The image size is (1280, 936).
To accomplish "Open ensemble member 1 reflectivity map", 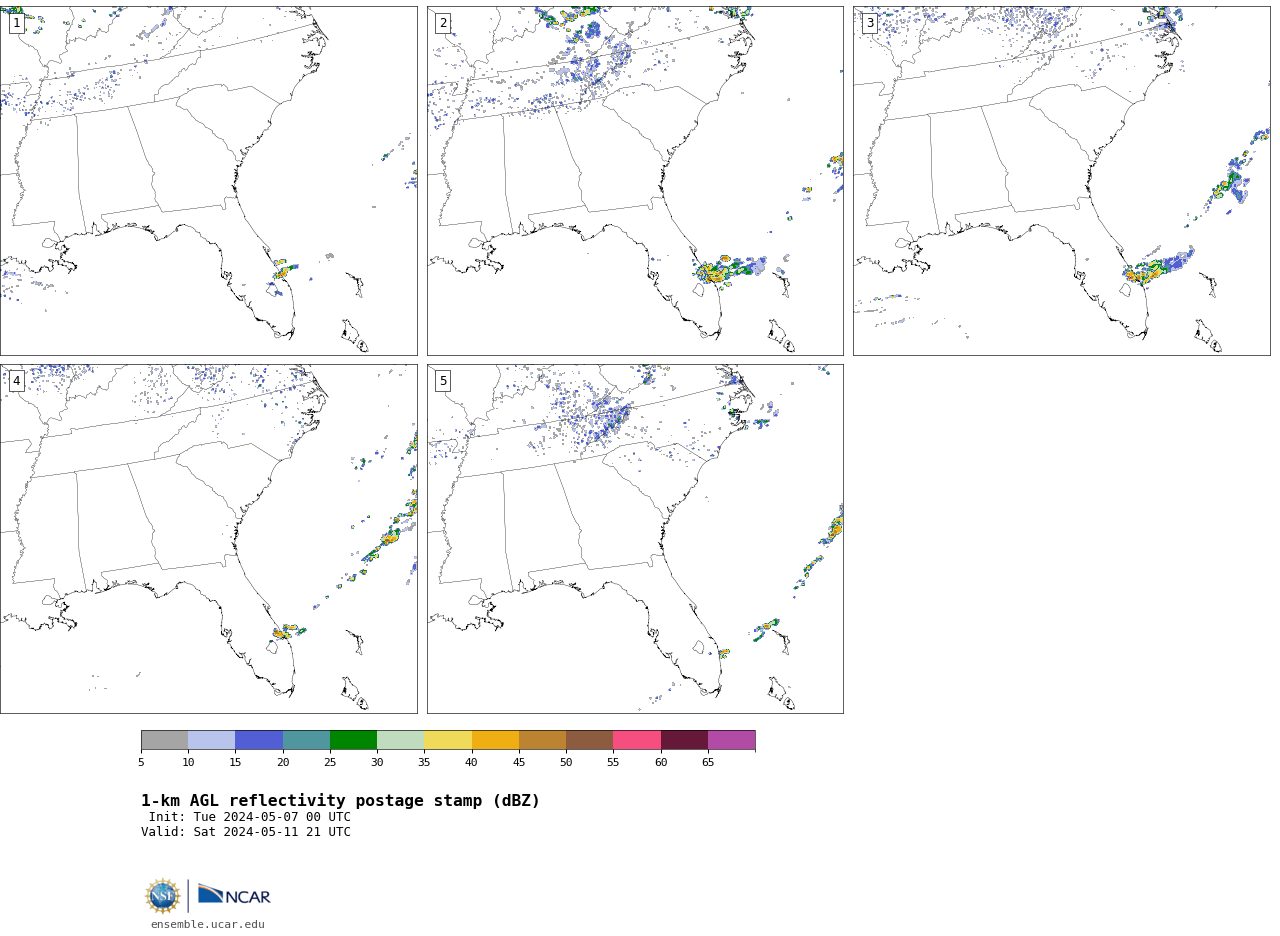I will coord(208,181).
